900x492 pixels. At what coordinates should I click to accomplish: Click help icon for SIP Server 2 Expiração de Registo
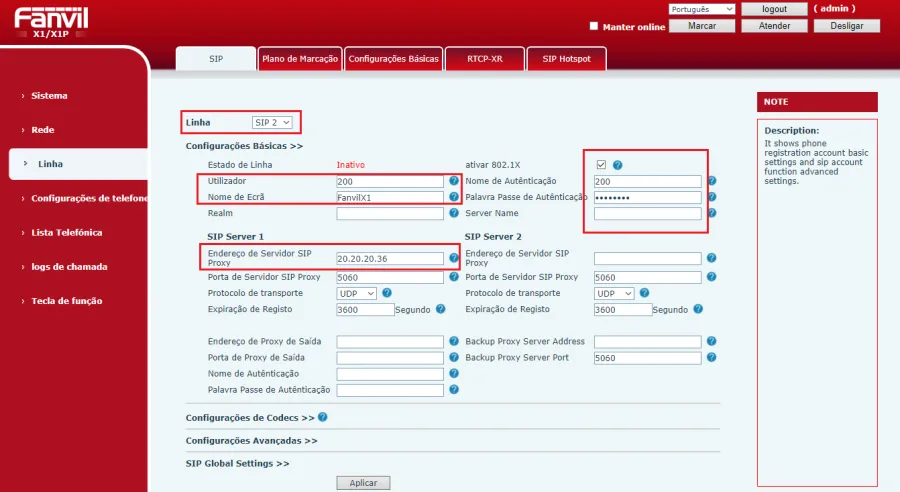[698, 309]
